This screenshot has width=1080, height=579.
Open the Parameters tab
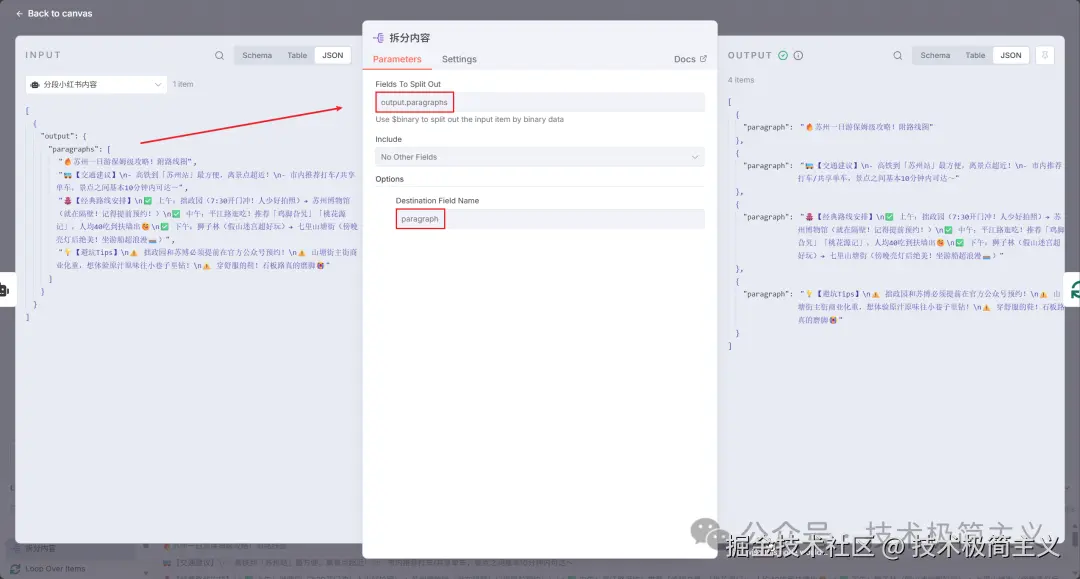point(397,59)
